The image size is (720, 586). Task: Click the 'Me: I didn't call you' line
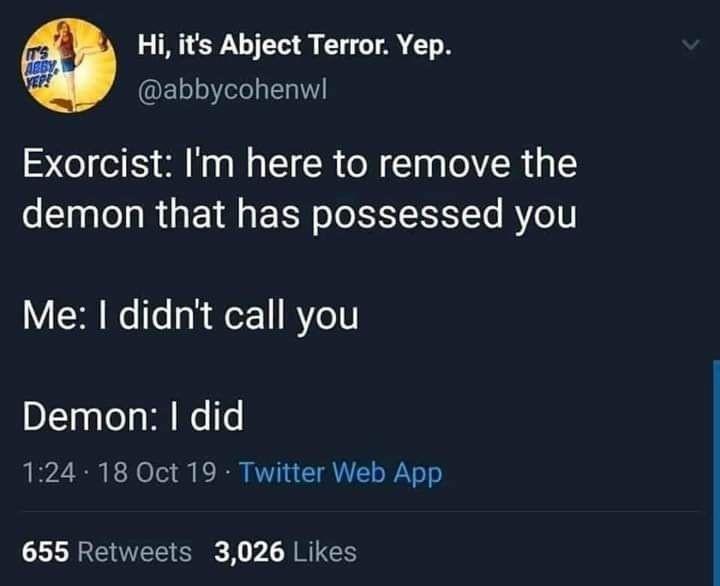click(x=191, y=316)
